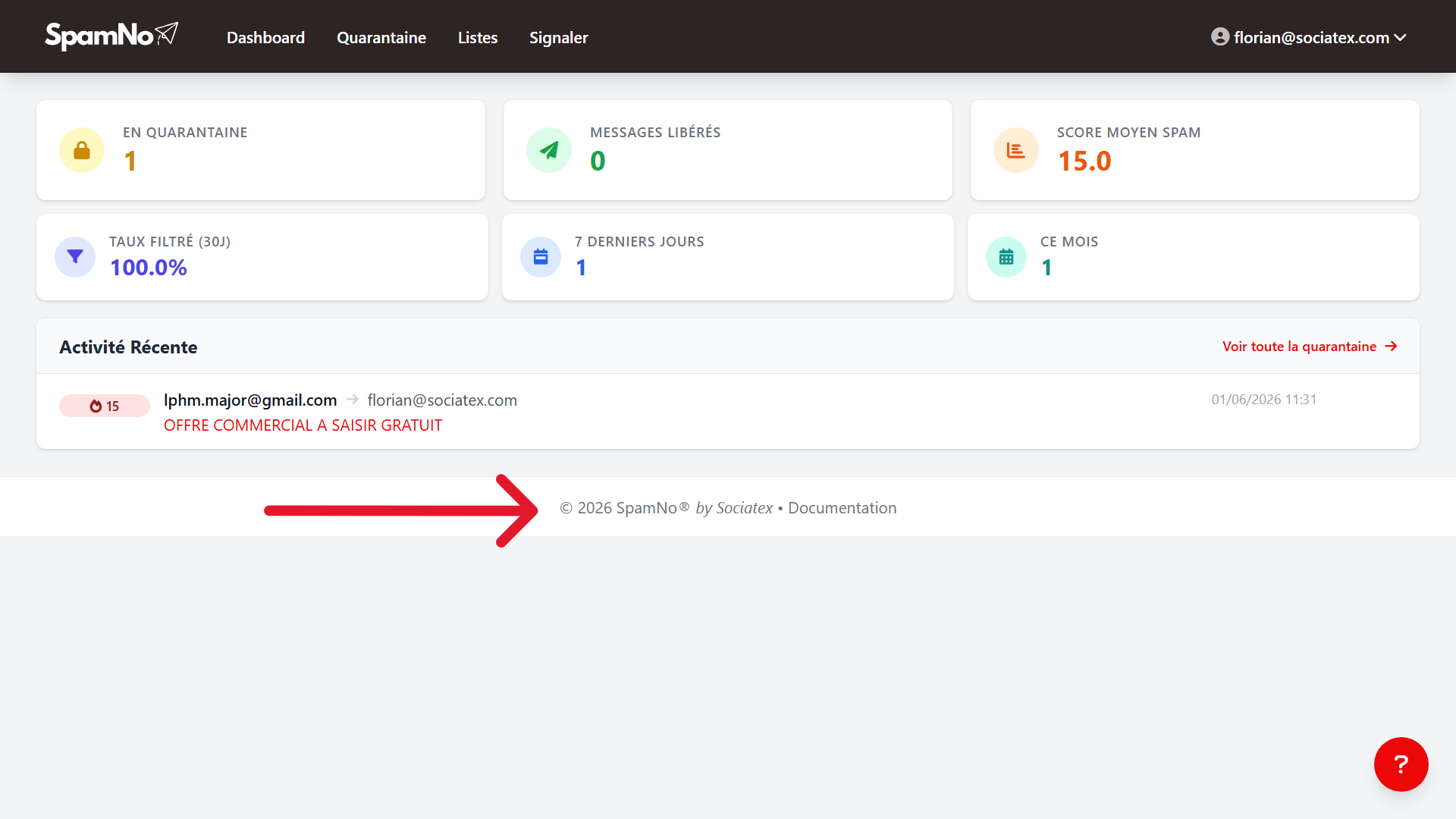Go to the Quarantaine menu
The width and height of the screenshot is (1456, 819).
[x=381, y=37]
